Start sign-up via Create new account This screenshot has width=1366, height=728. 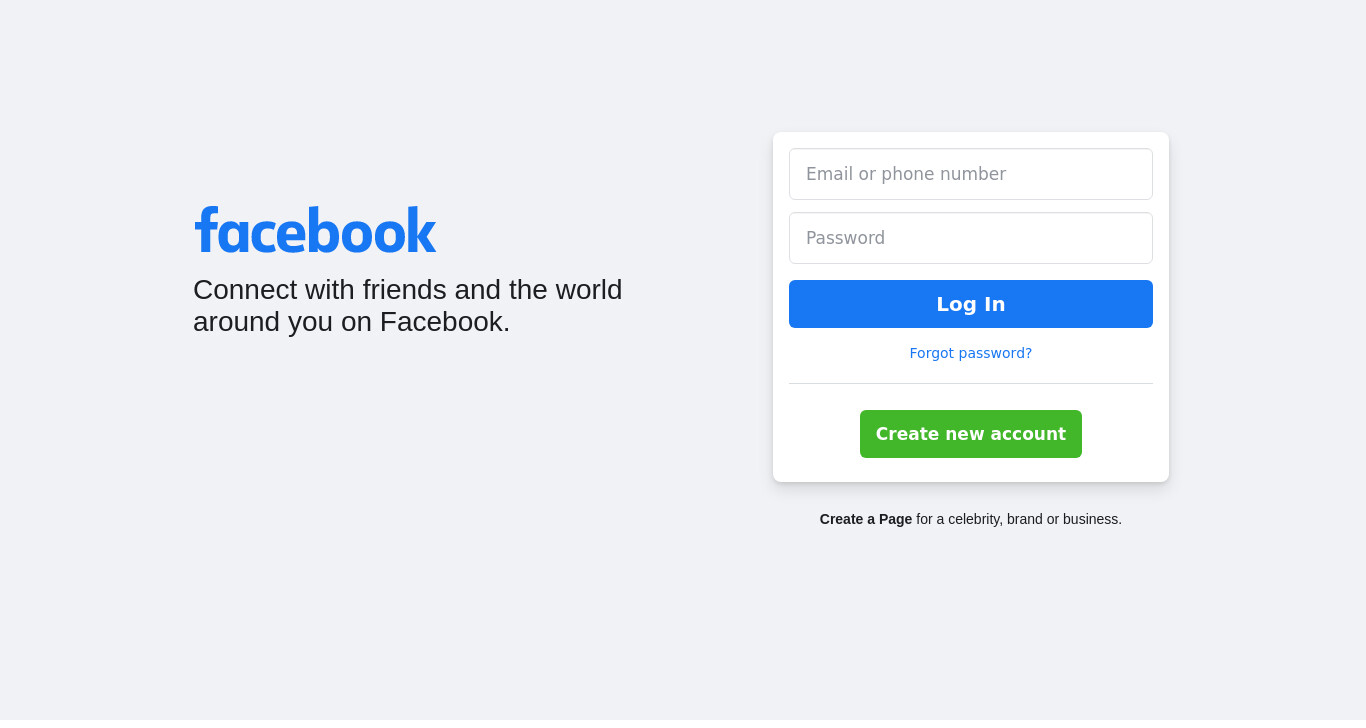click(971, 434)
